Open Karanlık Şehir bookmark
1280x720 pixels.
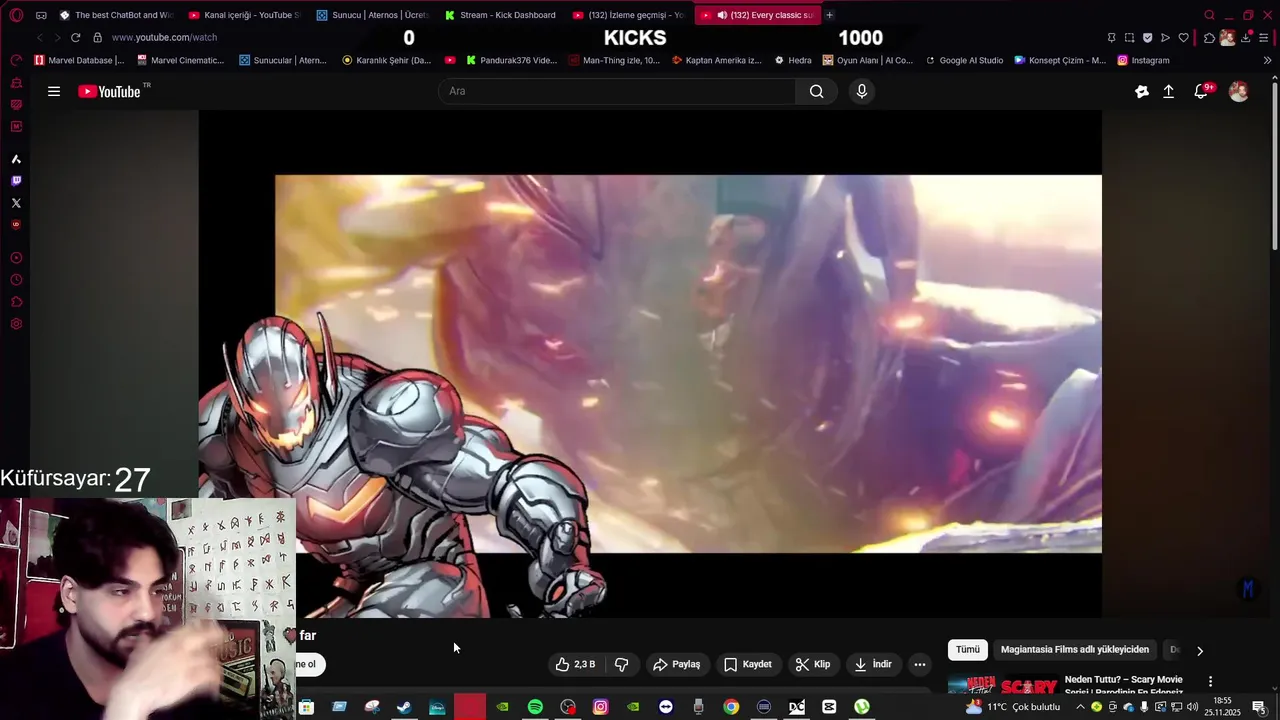tap(387, 60)
